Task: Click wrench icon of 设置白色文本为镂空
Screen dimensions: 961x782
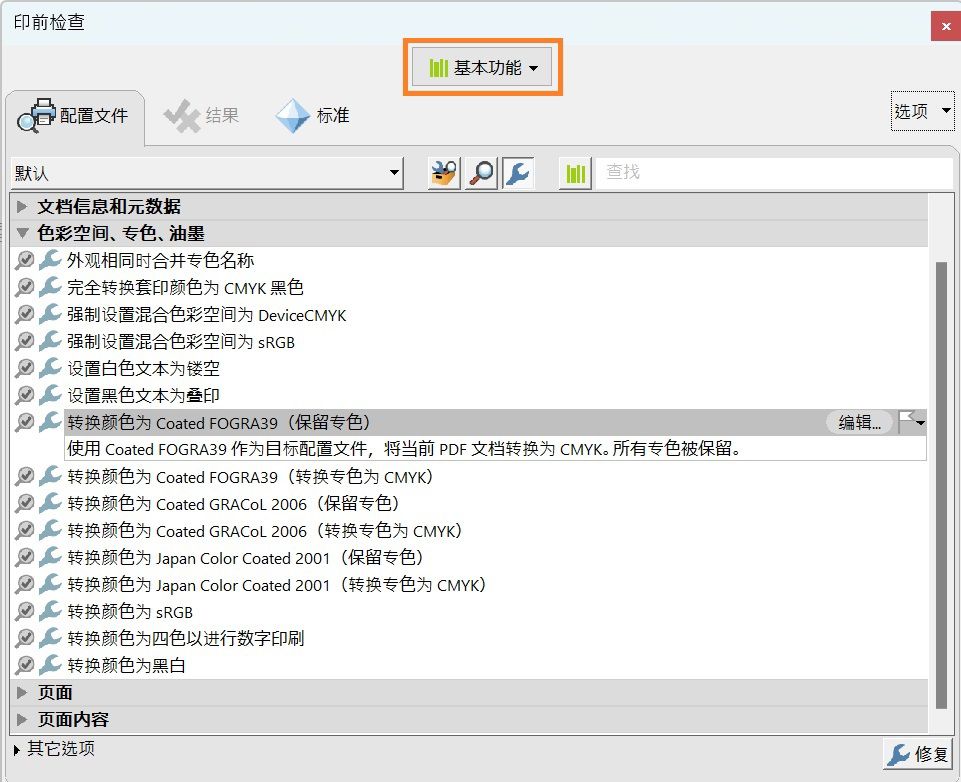Action: (50, 368)
